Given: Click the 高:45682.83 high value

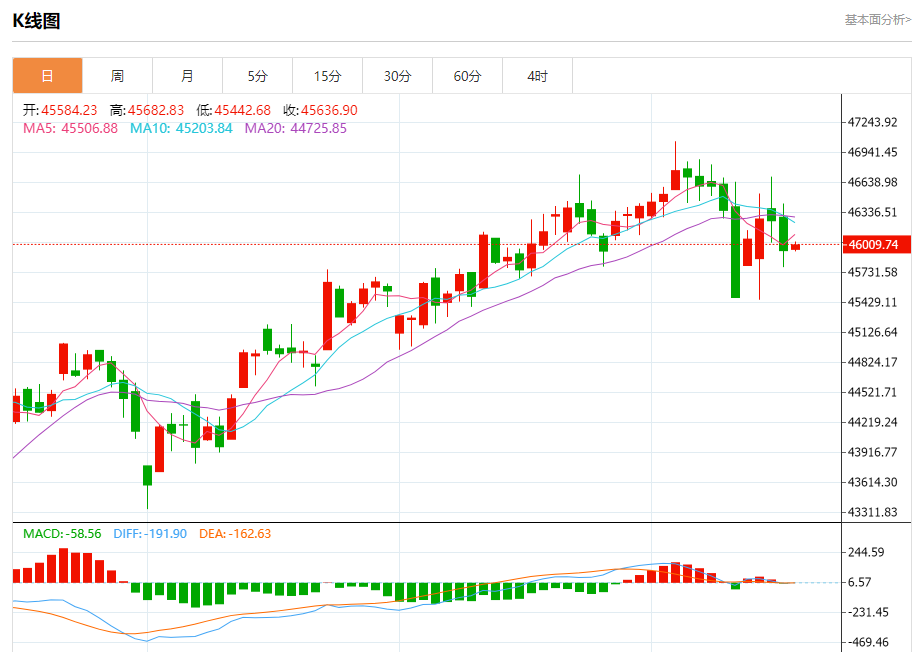Looking at the screenshot, I should pos(146,110).
